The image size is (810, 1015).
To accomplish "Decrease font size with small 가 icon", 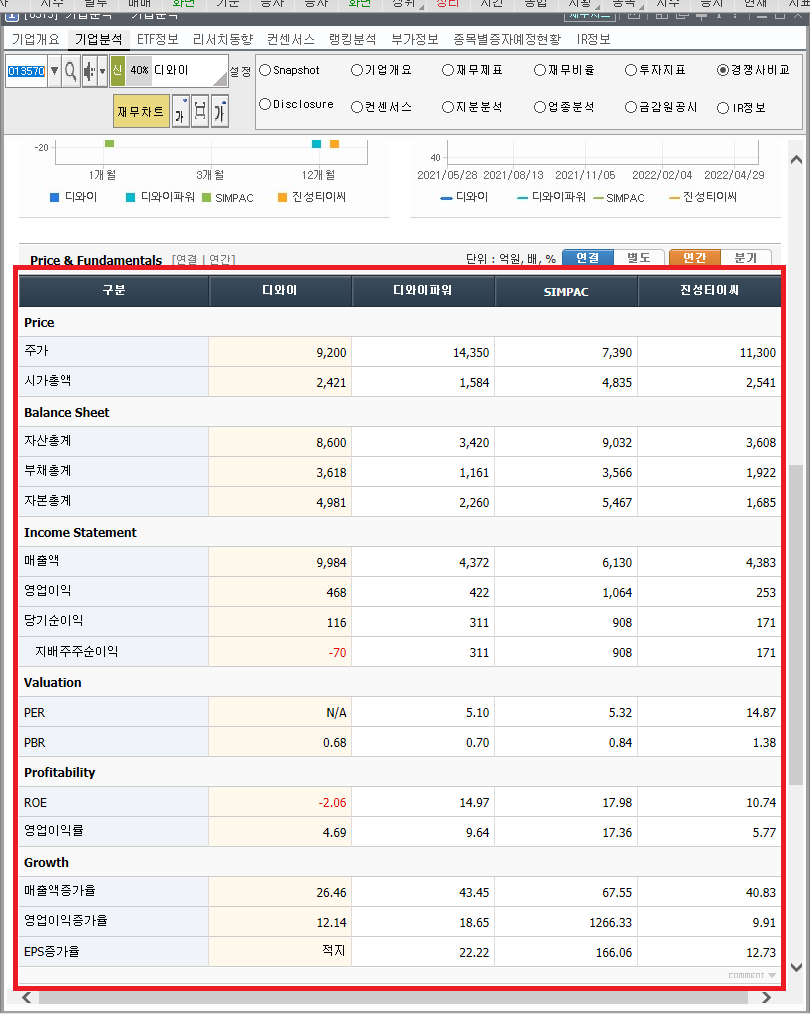I will tap(181, 111).
